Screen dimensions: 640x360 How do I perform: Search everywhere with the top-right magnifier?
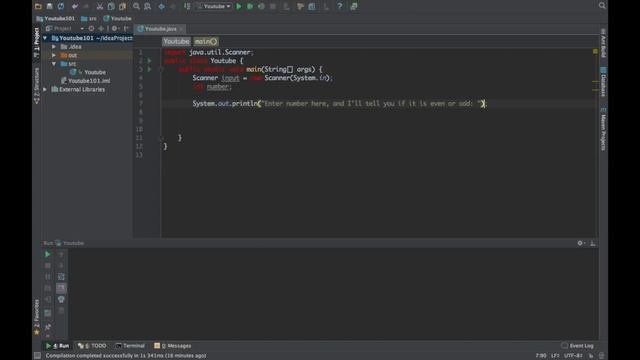pos(602,5)
